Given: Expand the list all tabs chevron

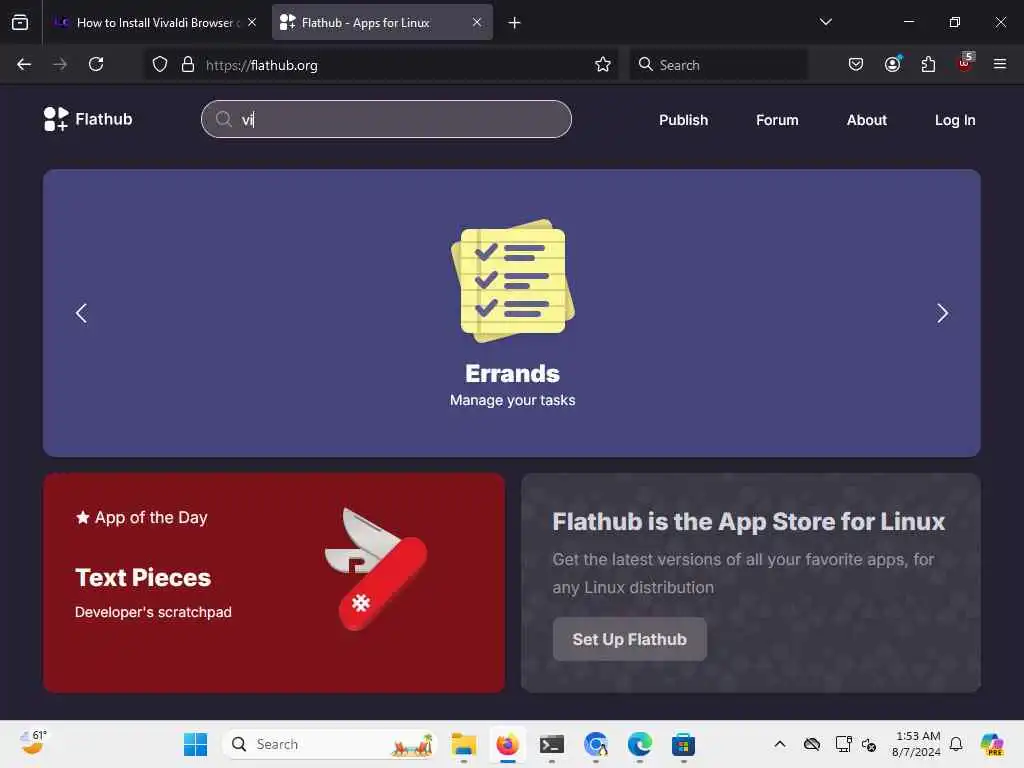Looking at the screenshot, I should click(x=826, y=22).
